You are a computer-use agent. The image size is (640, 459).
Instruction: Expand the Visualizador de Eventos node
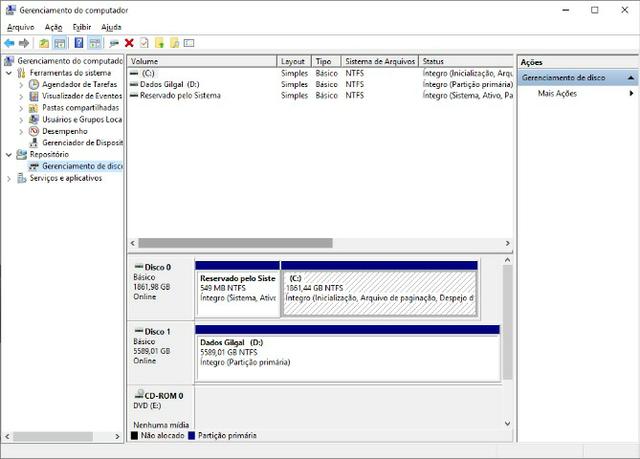pyautogui.click(x=21, y=97)
